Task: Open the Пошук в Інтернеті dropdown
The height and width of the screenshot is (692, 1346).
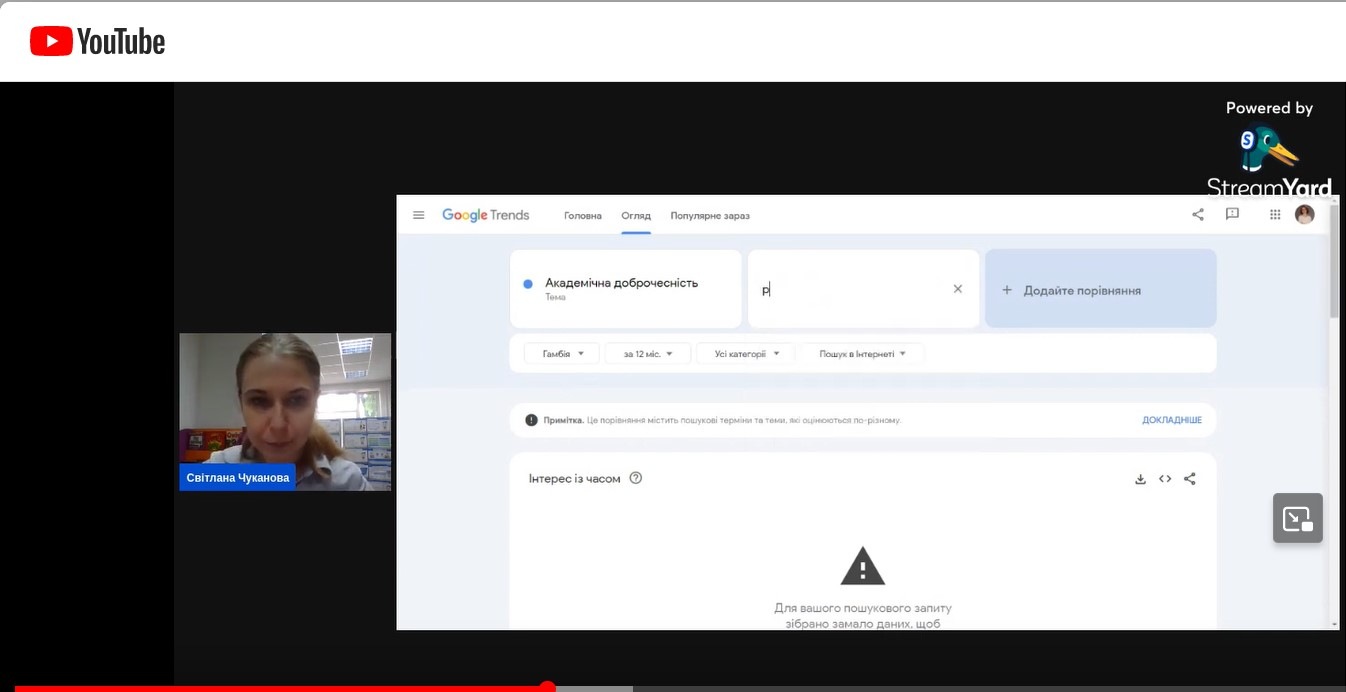Action: point(862,354)
